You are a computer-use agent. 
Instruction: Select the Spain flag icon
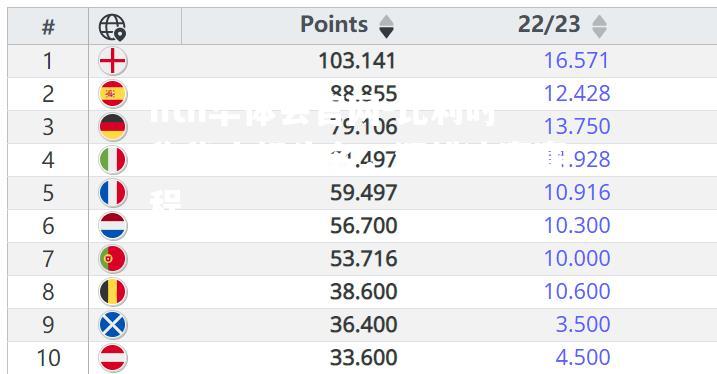(x=112, y=94)
